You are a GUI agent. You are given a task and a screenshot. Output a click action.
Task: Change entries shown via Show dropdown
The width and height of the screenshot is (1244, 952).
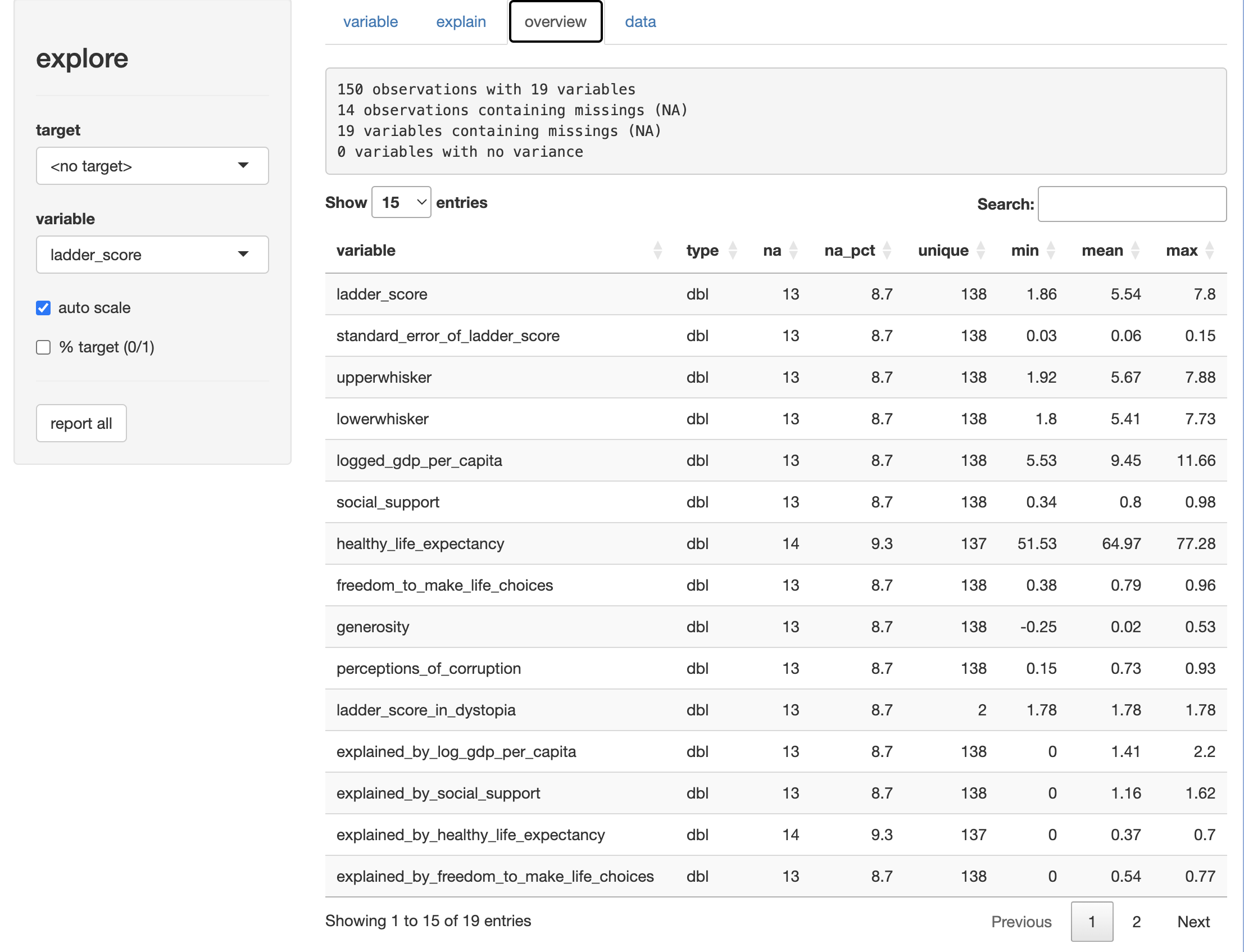[x=401, y=202]
